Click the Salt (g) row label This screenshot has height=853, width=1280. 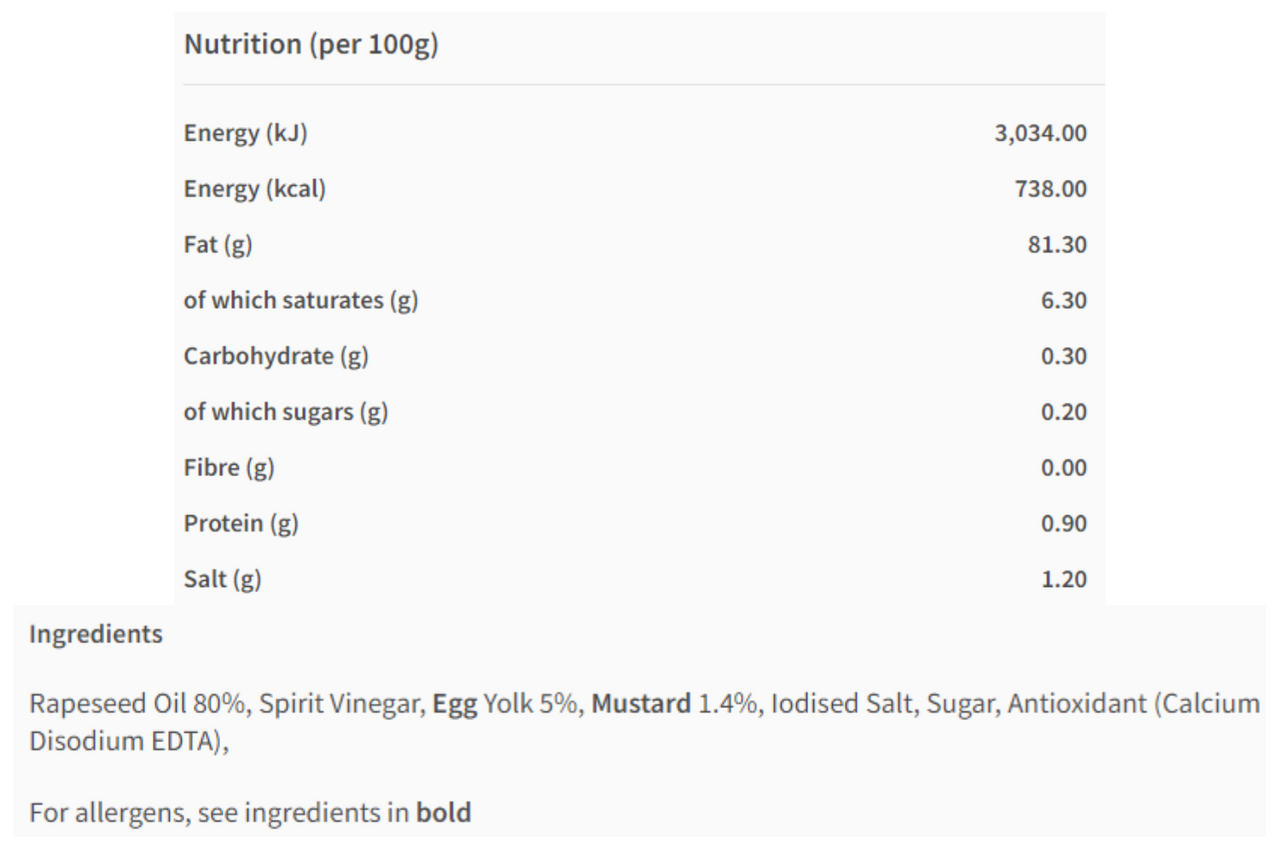click(223, 580)
